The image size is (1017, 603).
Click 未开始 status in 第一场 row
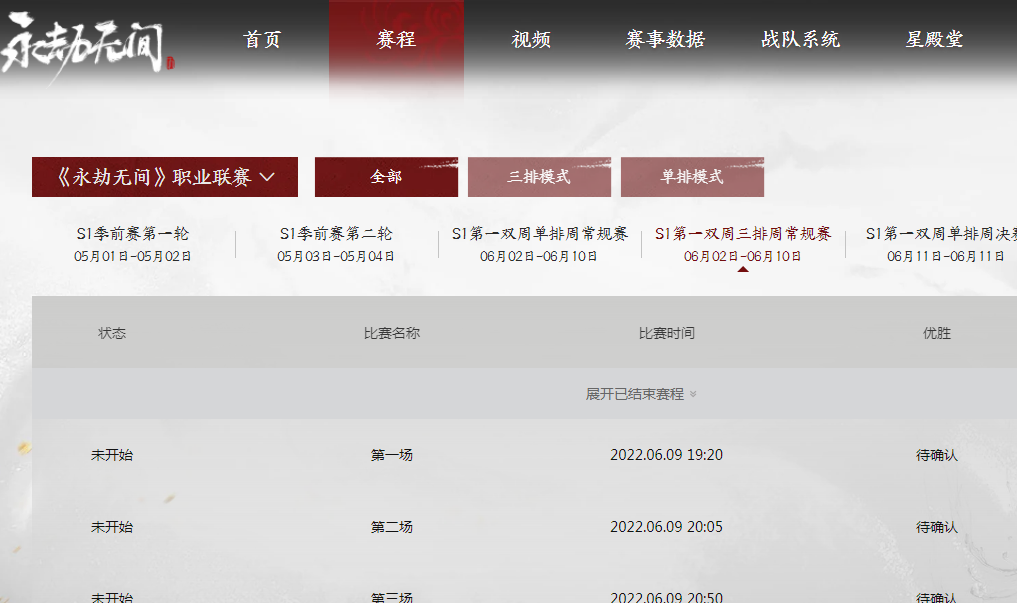pyautogui.click(x=112, y=455)
